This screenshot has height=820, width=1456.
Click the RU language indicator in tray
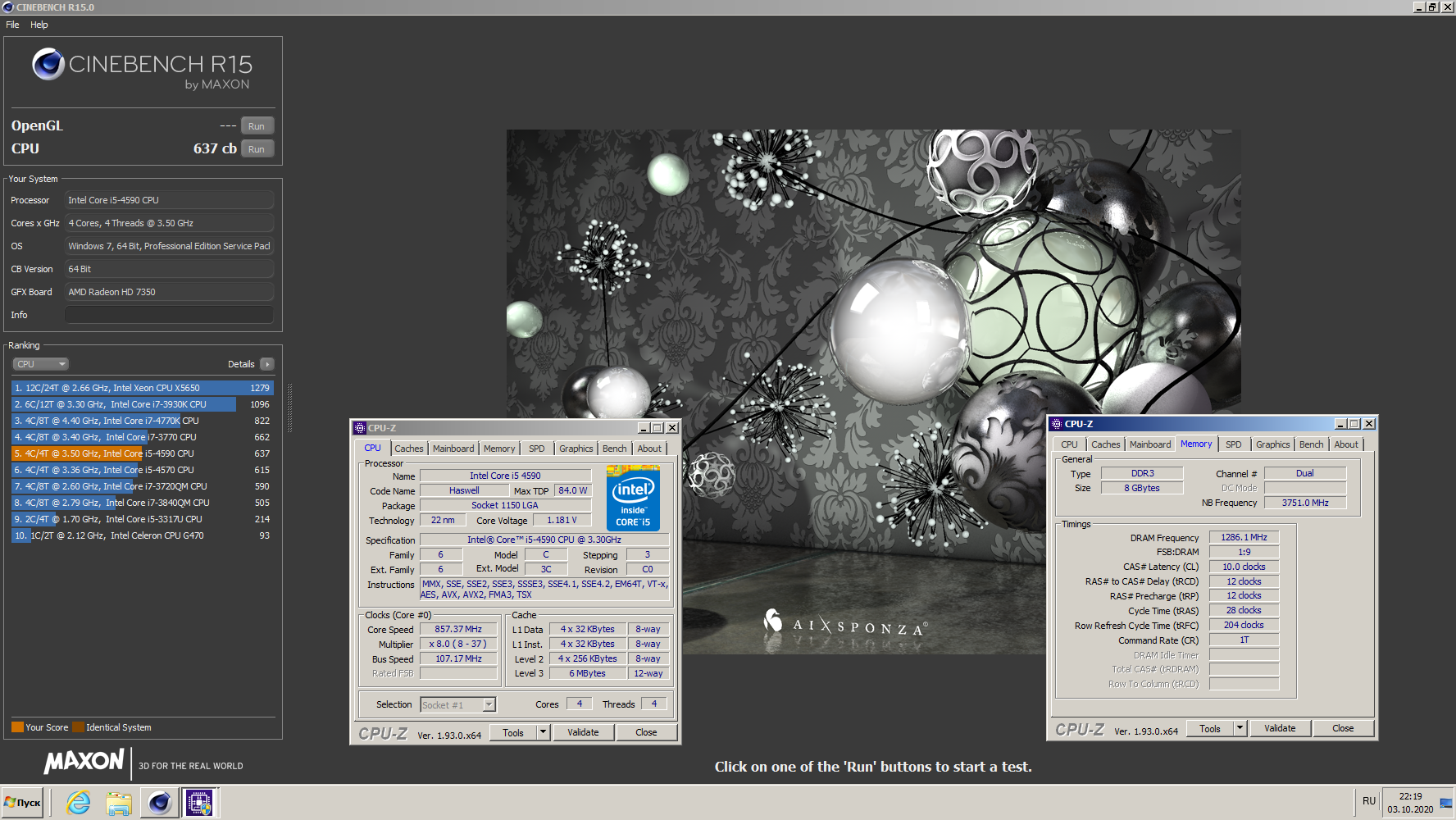tap(1368, 801)
